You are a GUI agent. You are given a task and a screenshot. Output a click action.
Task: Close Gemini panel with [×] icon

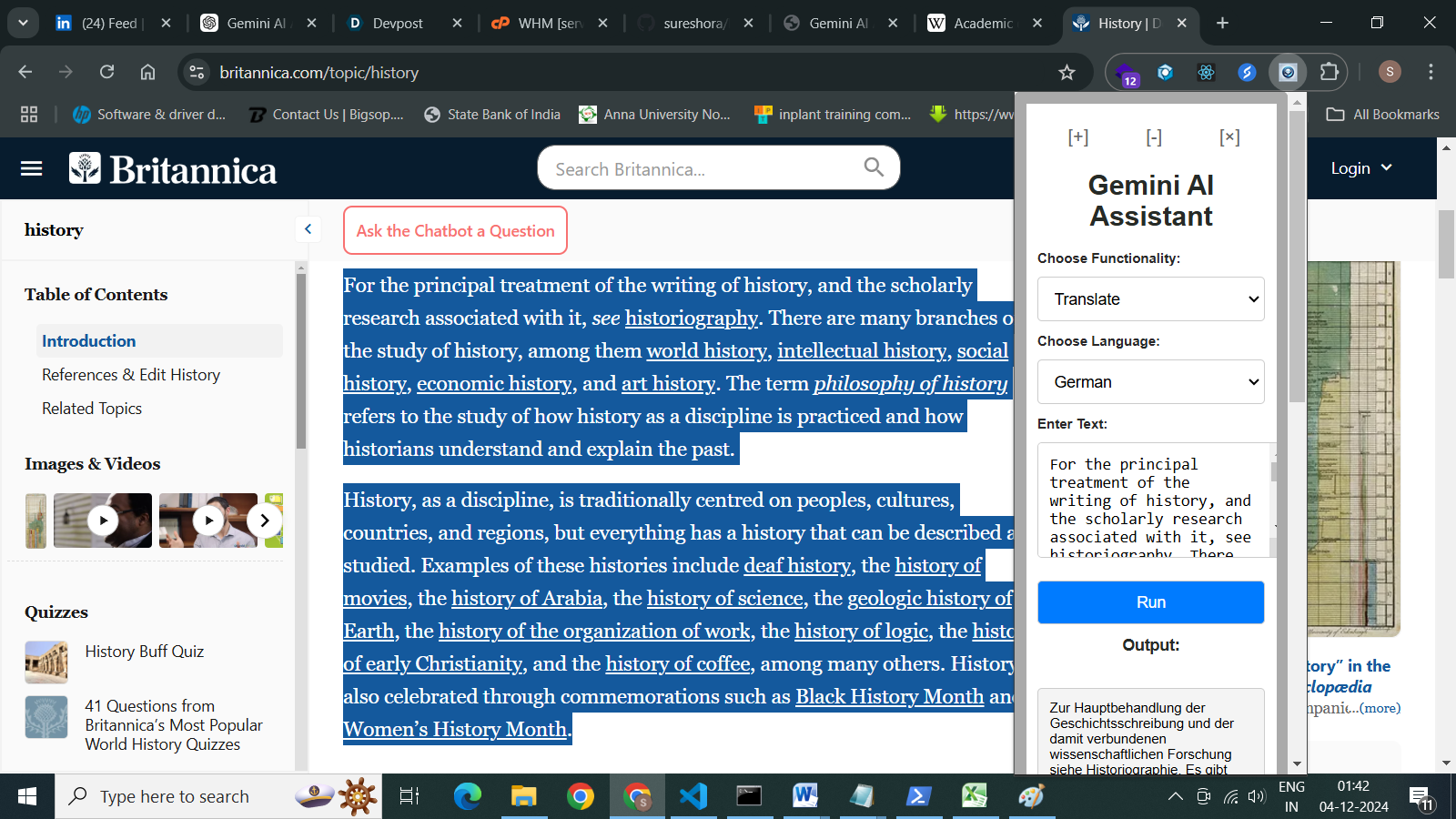pyautogui.click(x=1229, y=137)
